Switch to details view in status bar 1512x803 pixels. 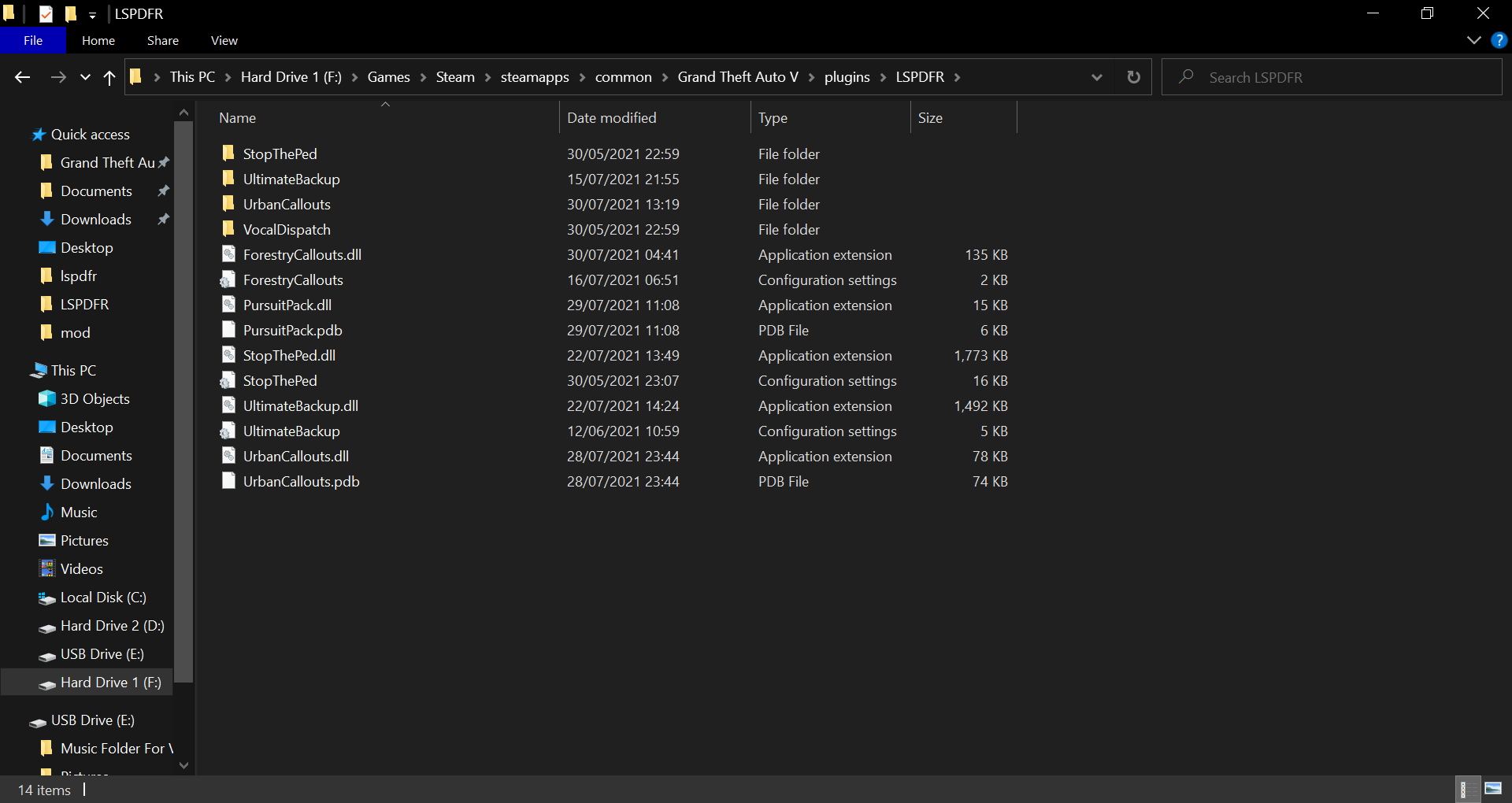[x=1465, y=789]
